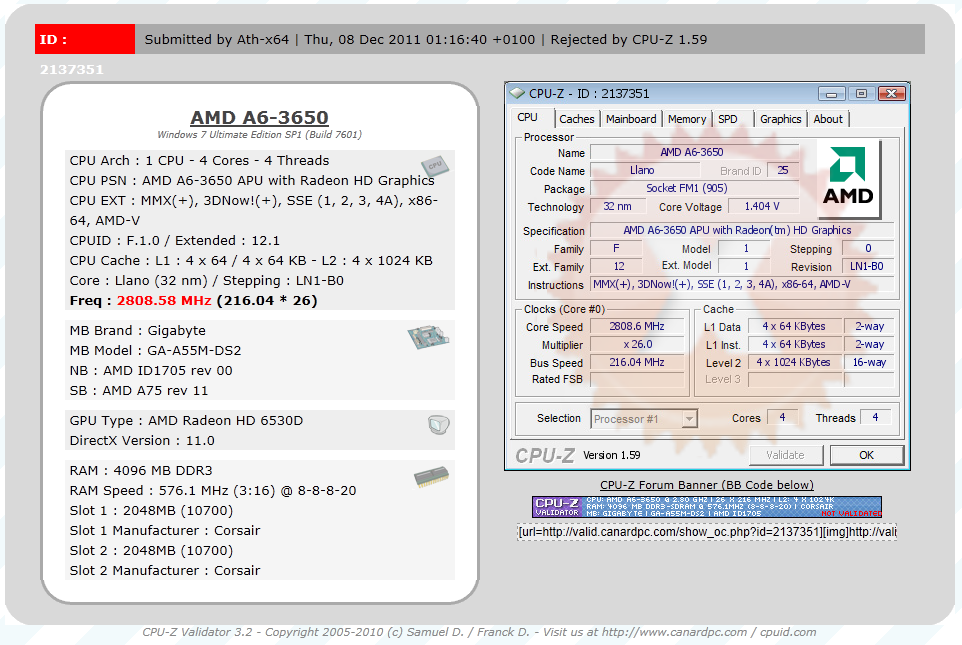Click the AMD logo in CPU-Z window
This screenshot has width=962, height=645.
(848, 179)
